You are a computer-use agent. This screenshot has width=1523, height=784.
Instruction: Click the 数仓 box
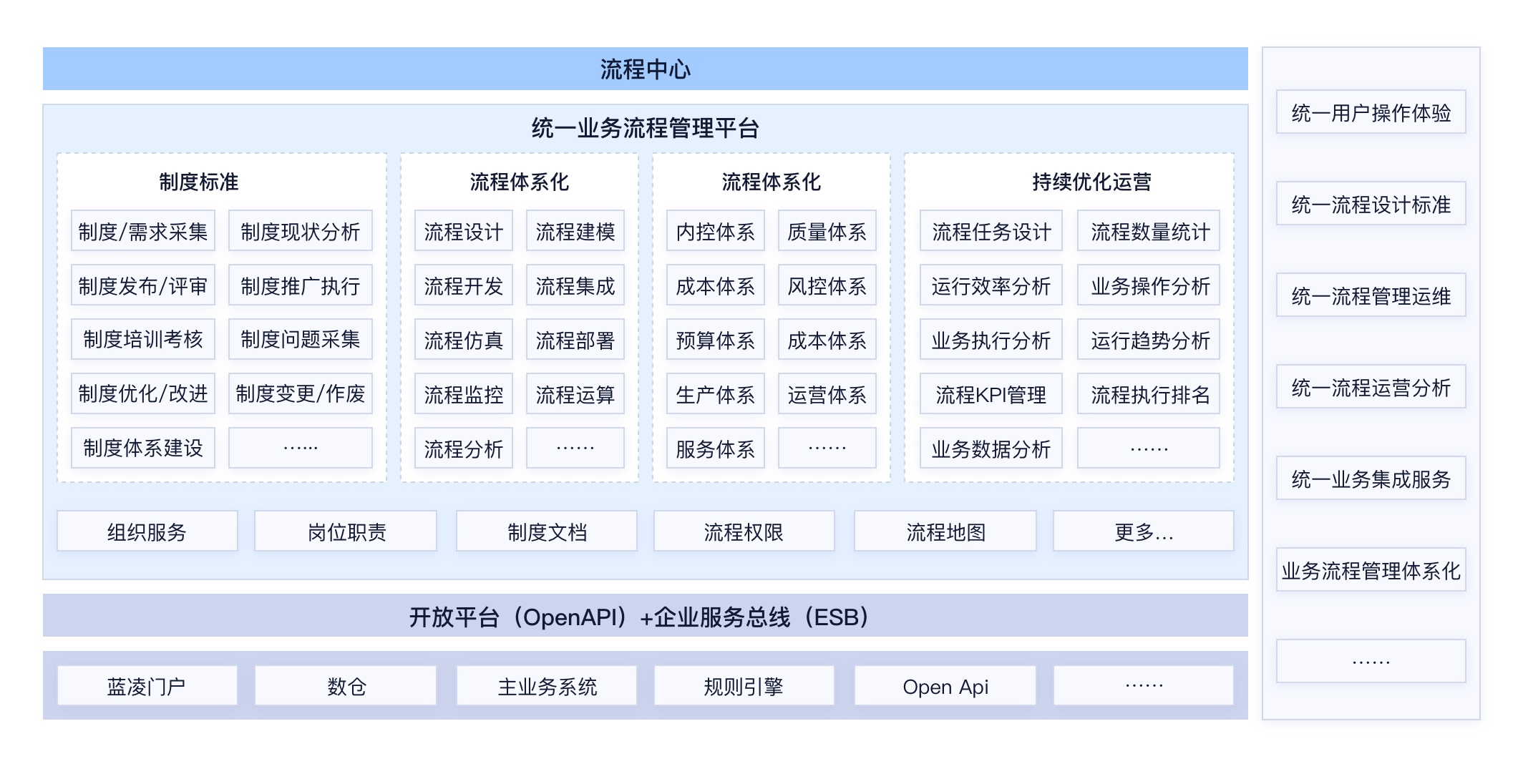346,685
